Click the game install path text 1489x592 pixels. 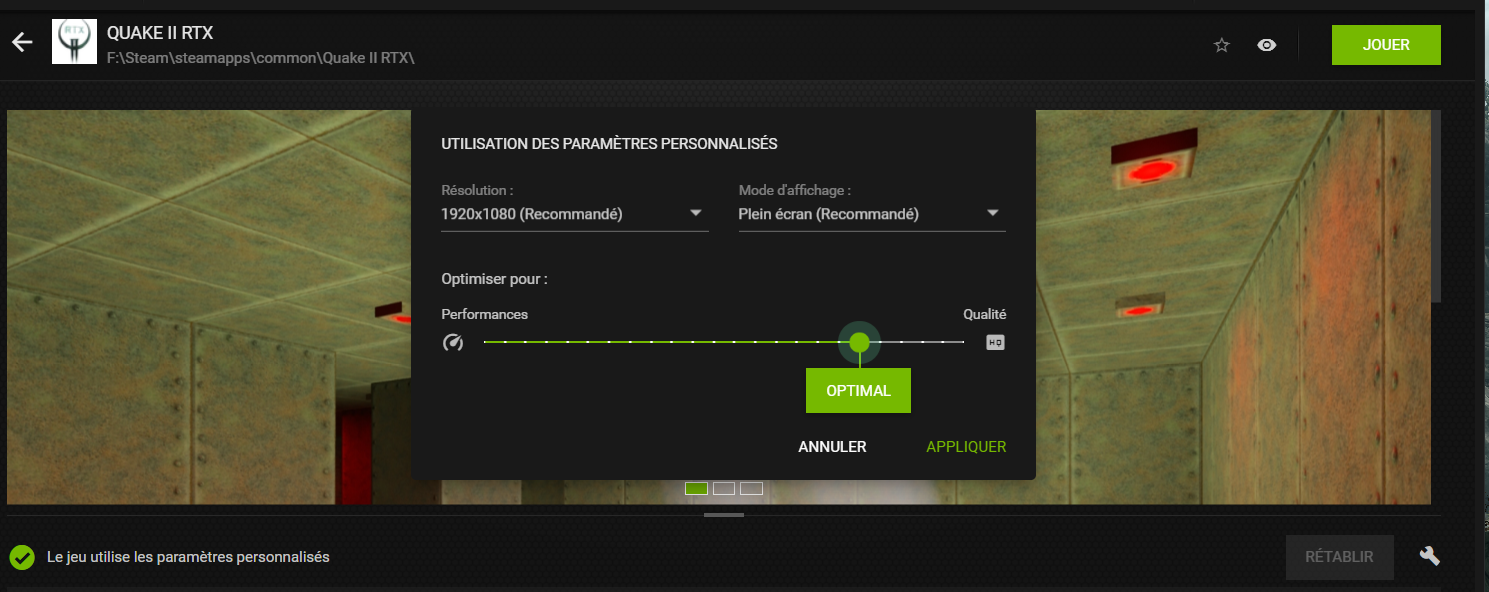[261, 58]
